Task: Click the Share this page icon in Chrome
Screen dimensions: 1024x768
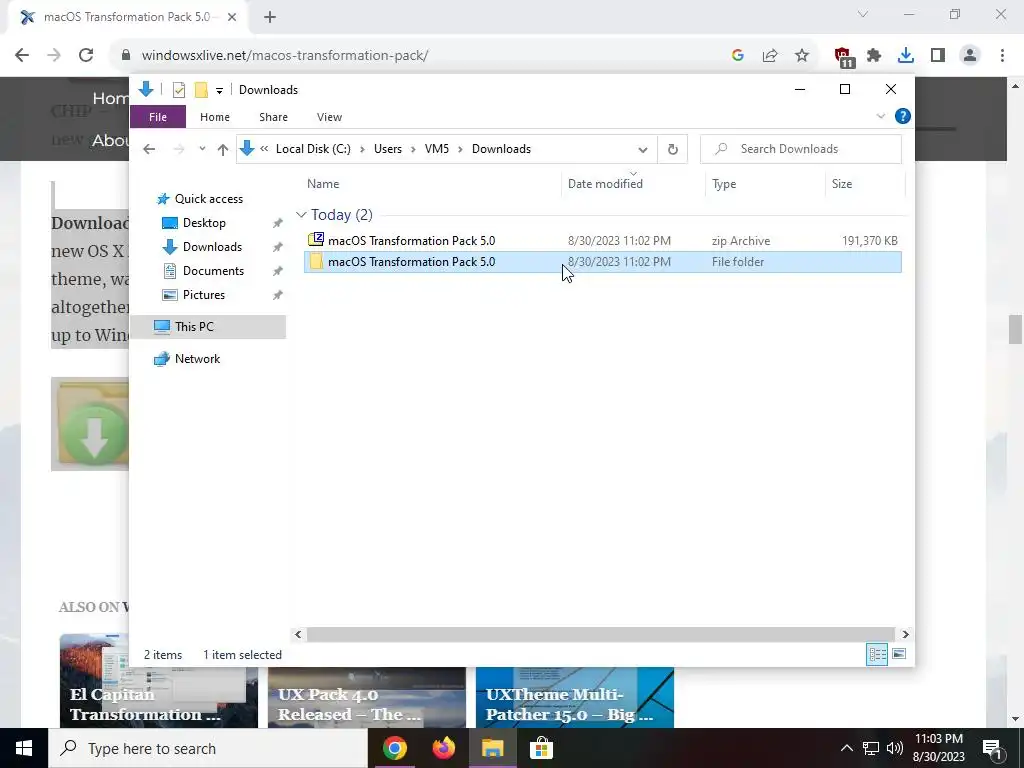Action: click(770, 56)
